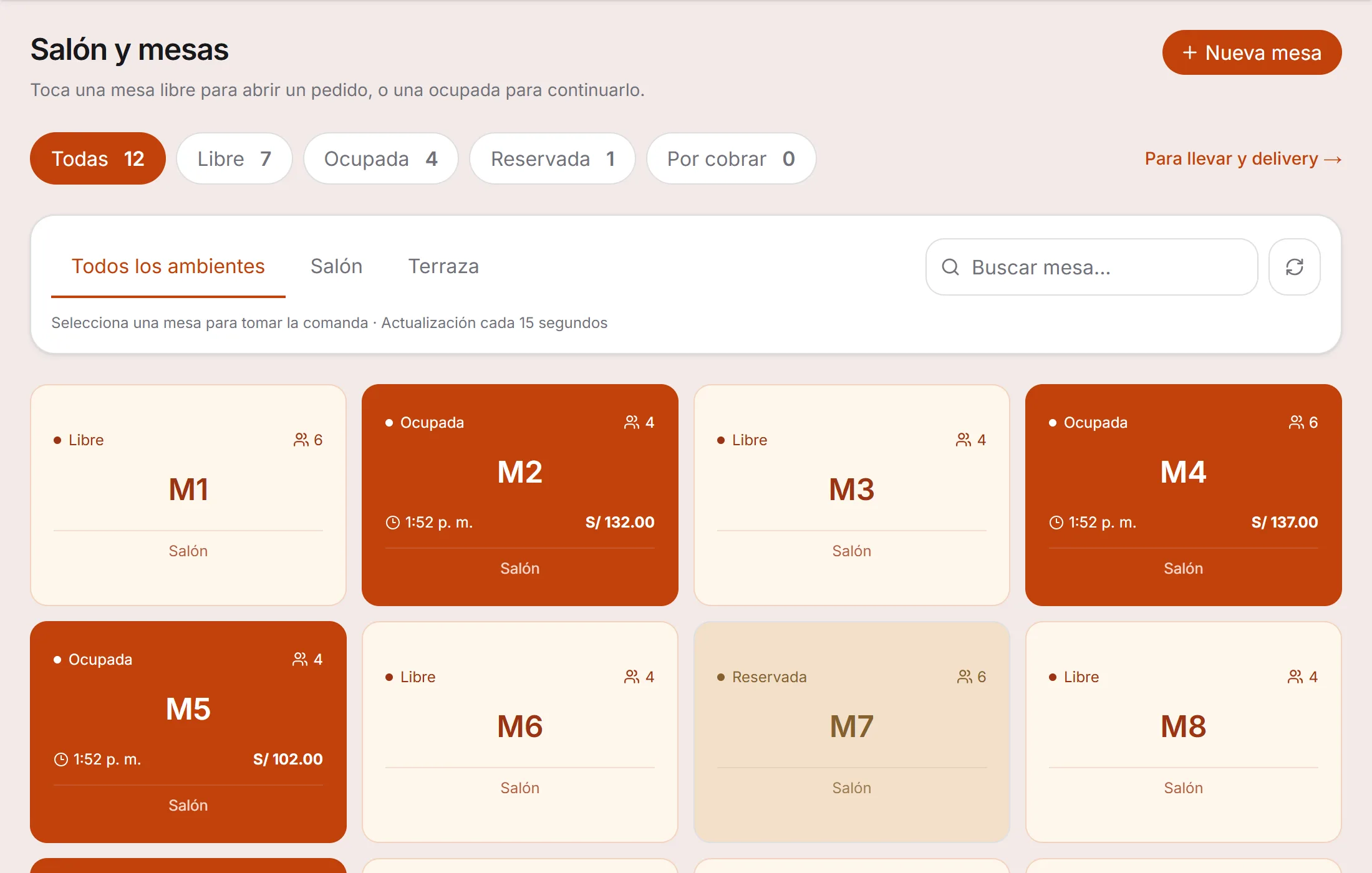The width and height of the screenshot is (1372, 873).
Task: Open free table M1 title
Action: coord(188,490)
